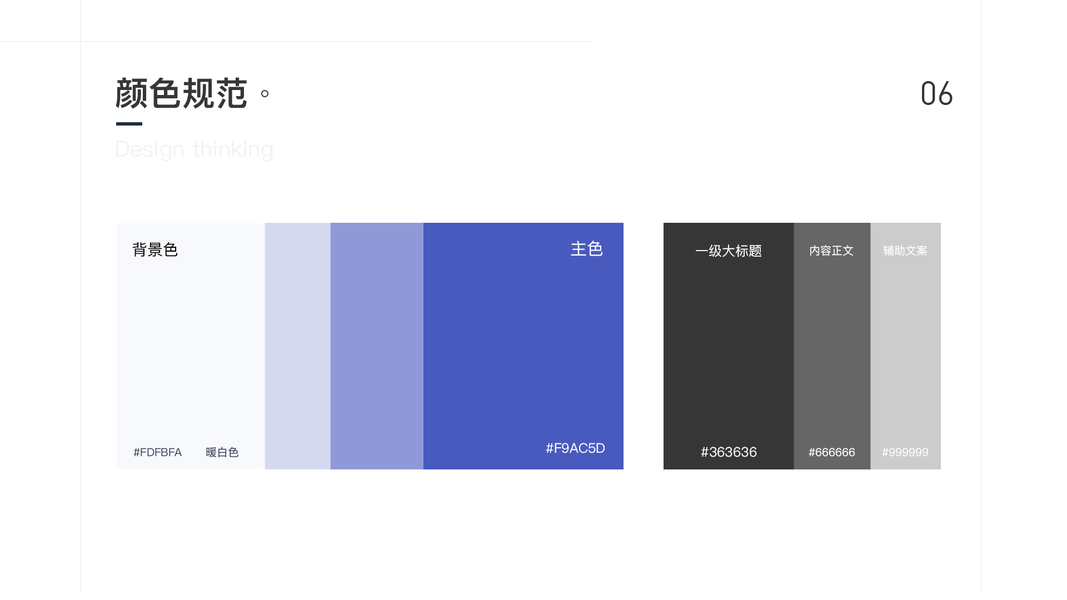Click the faint Design thinking subtitle

(194, 150)
